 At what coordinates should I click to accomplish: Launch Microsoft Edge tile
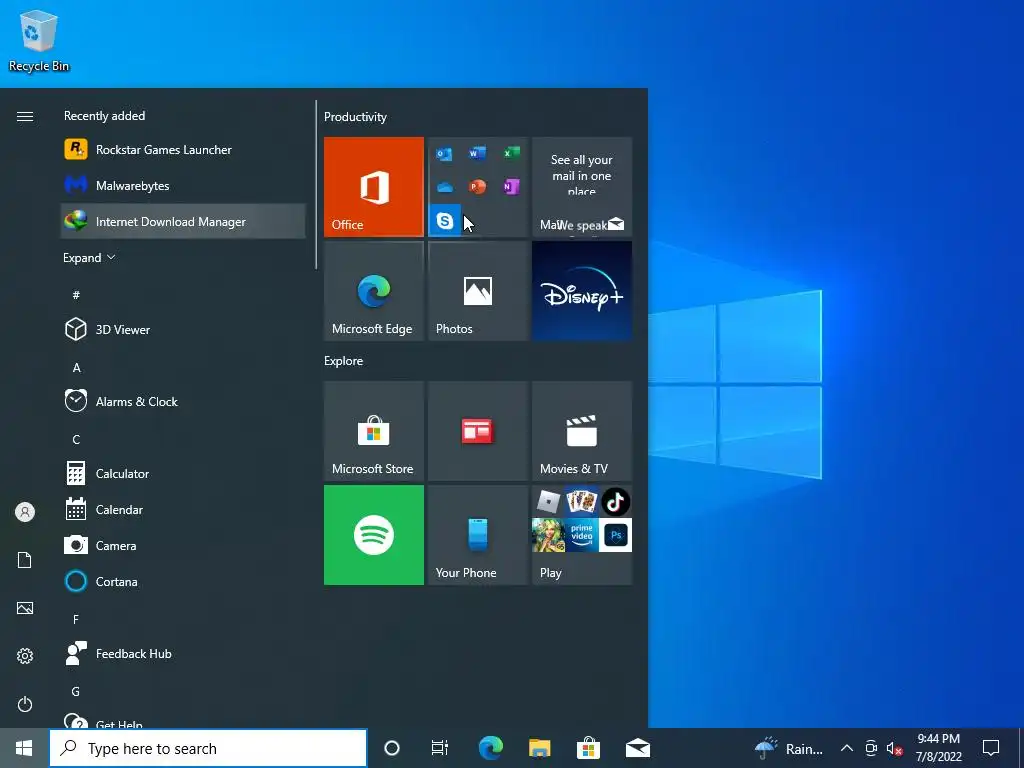374,291
